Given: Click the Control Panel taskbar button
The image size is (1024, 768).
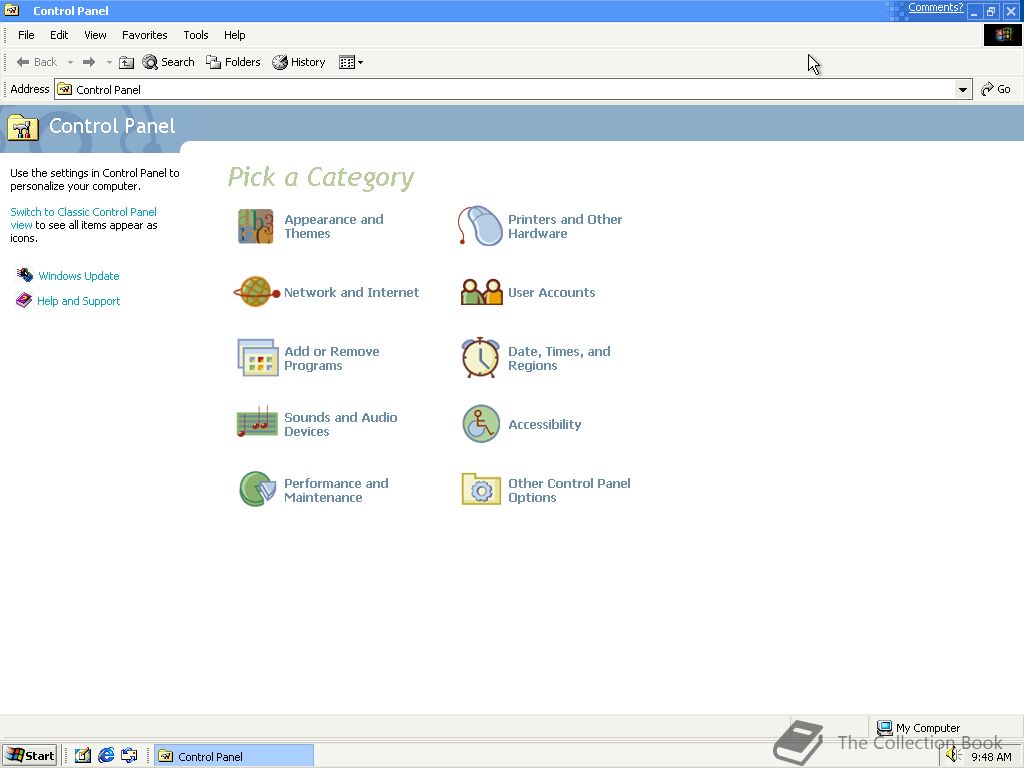Looking at the screenshot, I should 234,756.
